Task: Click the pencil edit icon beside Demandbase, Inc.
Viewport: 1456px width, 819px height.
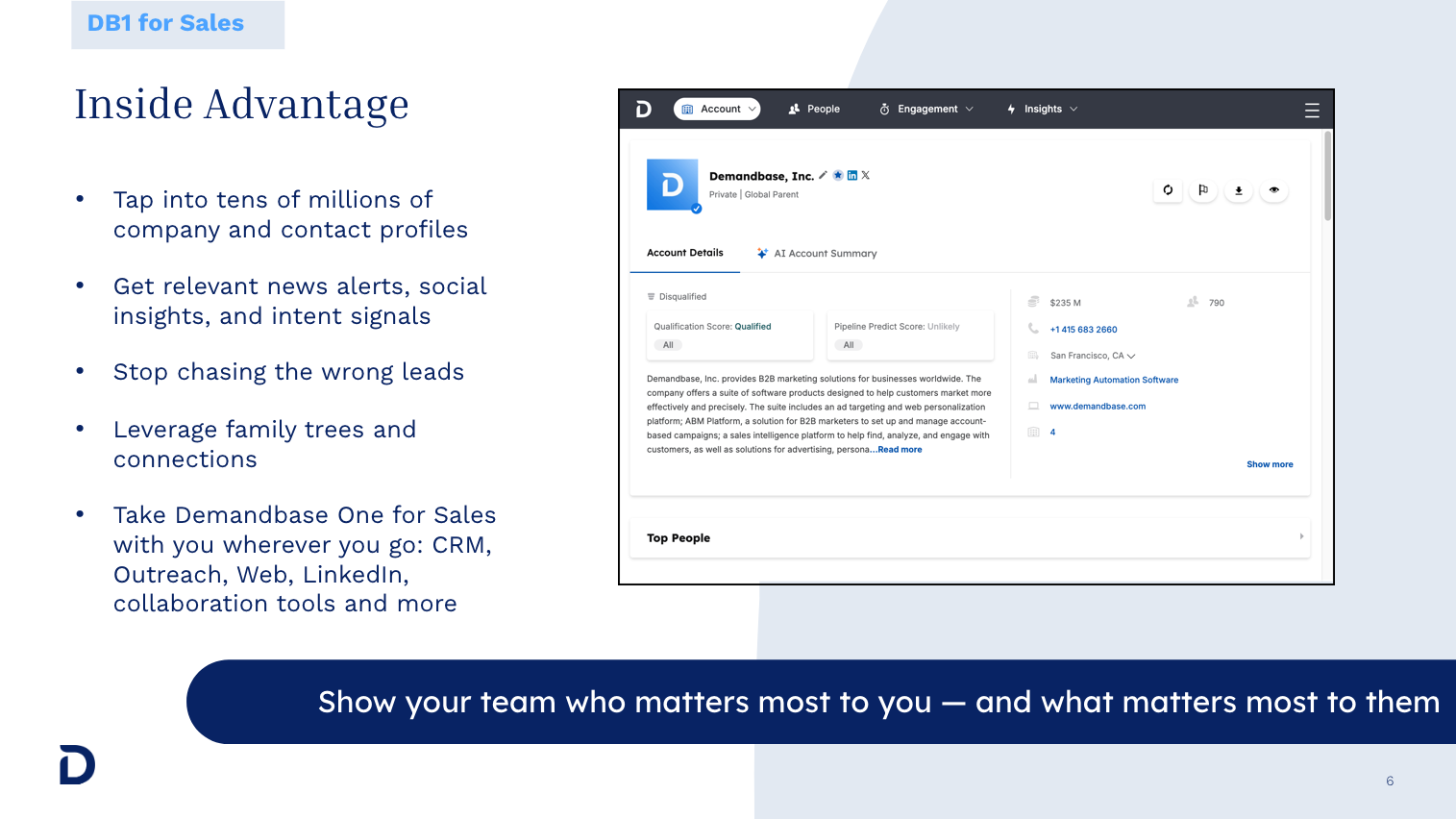Action: (x=823, y=175)
